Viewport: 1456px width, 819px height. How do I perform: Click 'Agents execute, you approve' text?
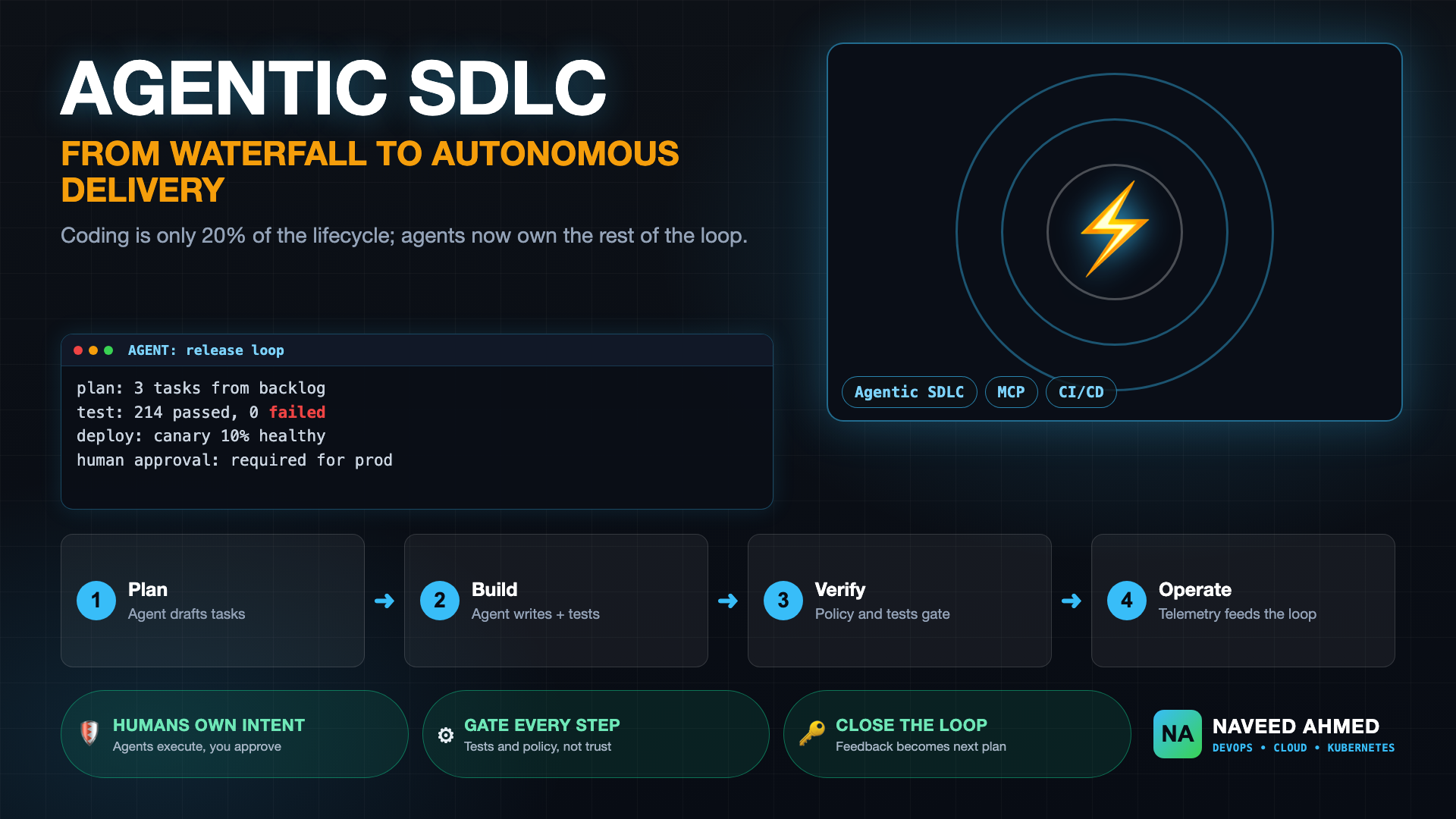tap(197, 747)
